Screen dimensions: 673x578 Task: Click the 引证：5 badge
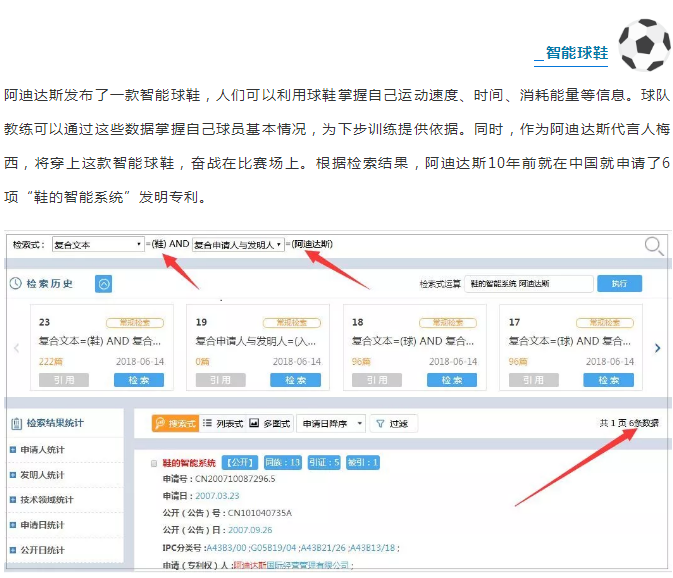[x=324, y=463]
